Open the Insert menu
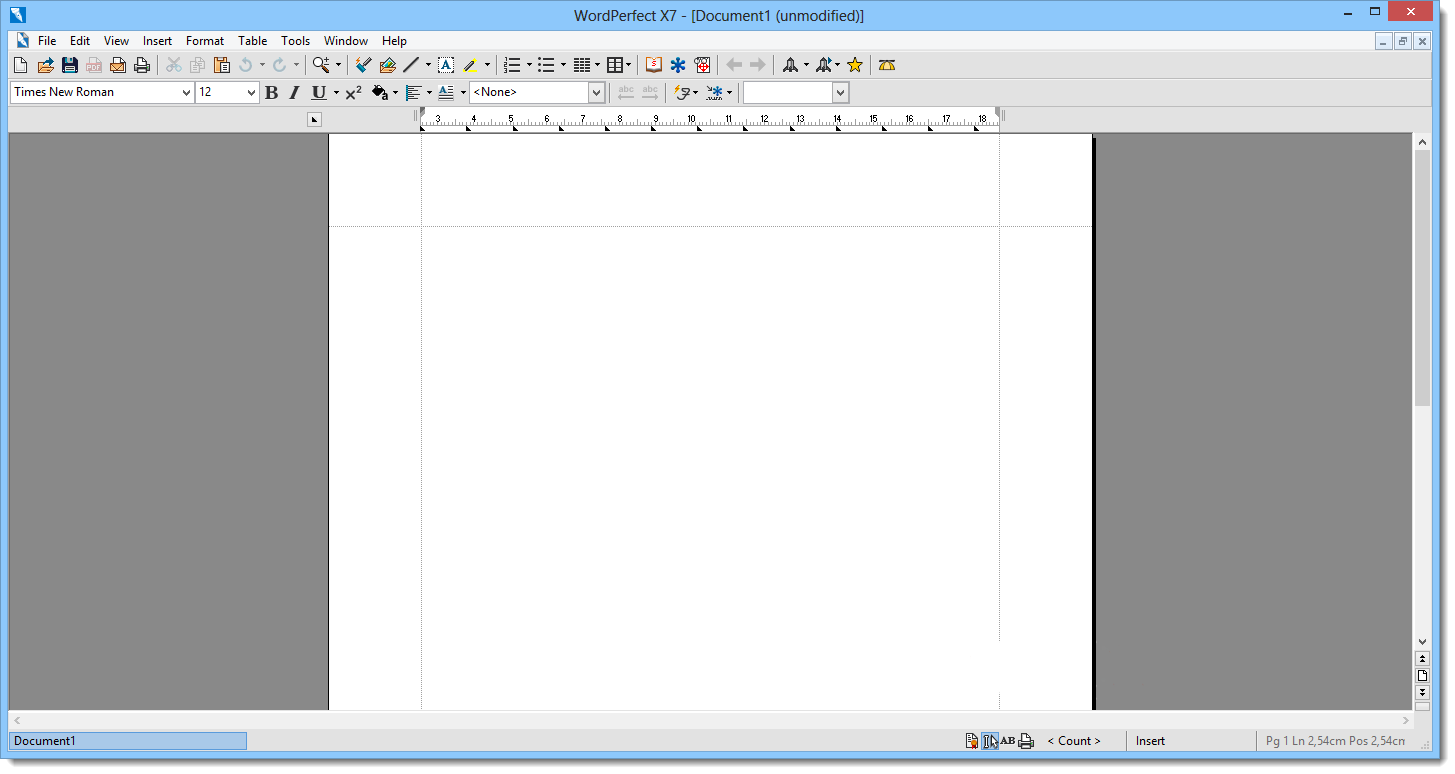The width and height of the screenshot is (1455, 774). click(x=157, y=41)
